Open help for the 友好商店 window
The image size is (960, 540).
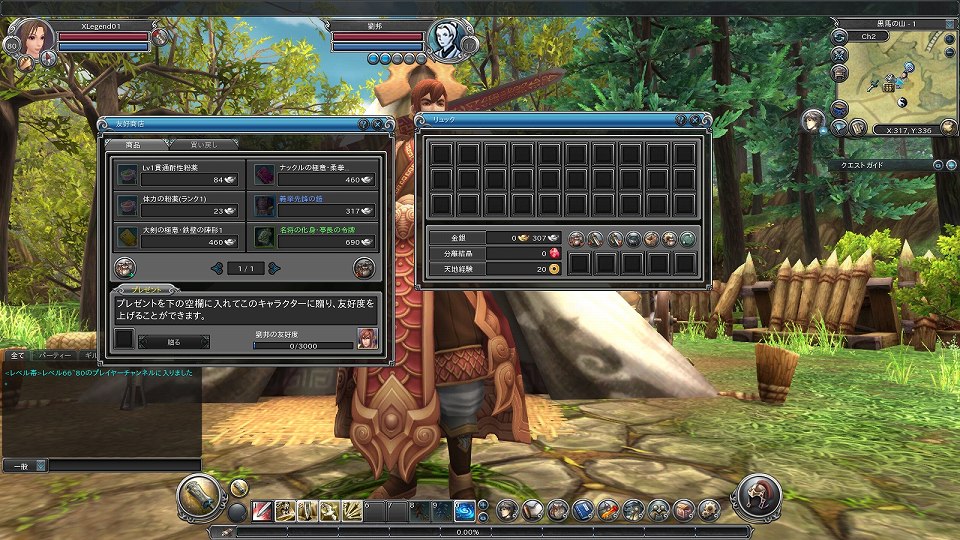[x=363, y=124]
